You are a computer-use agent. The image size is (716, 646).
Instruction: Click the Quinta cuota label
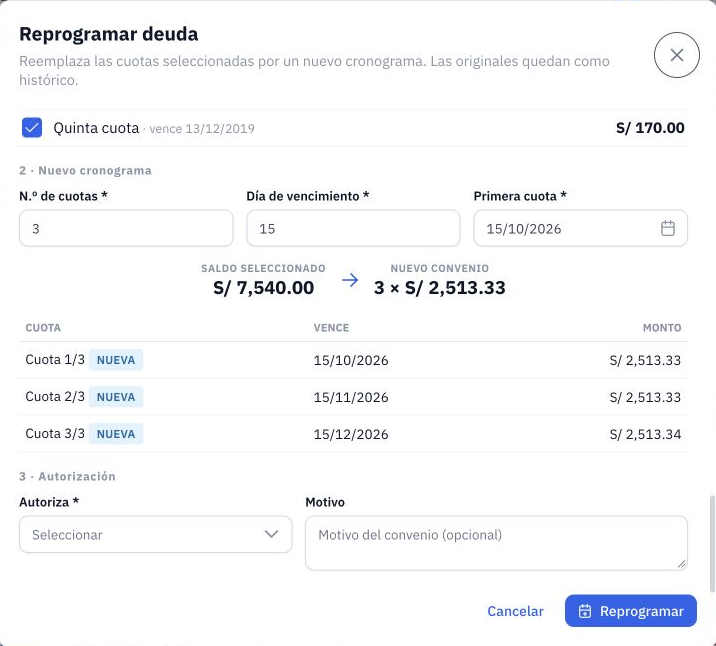tap(96, 128)
